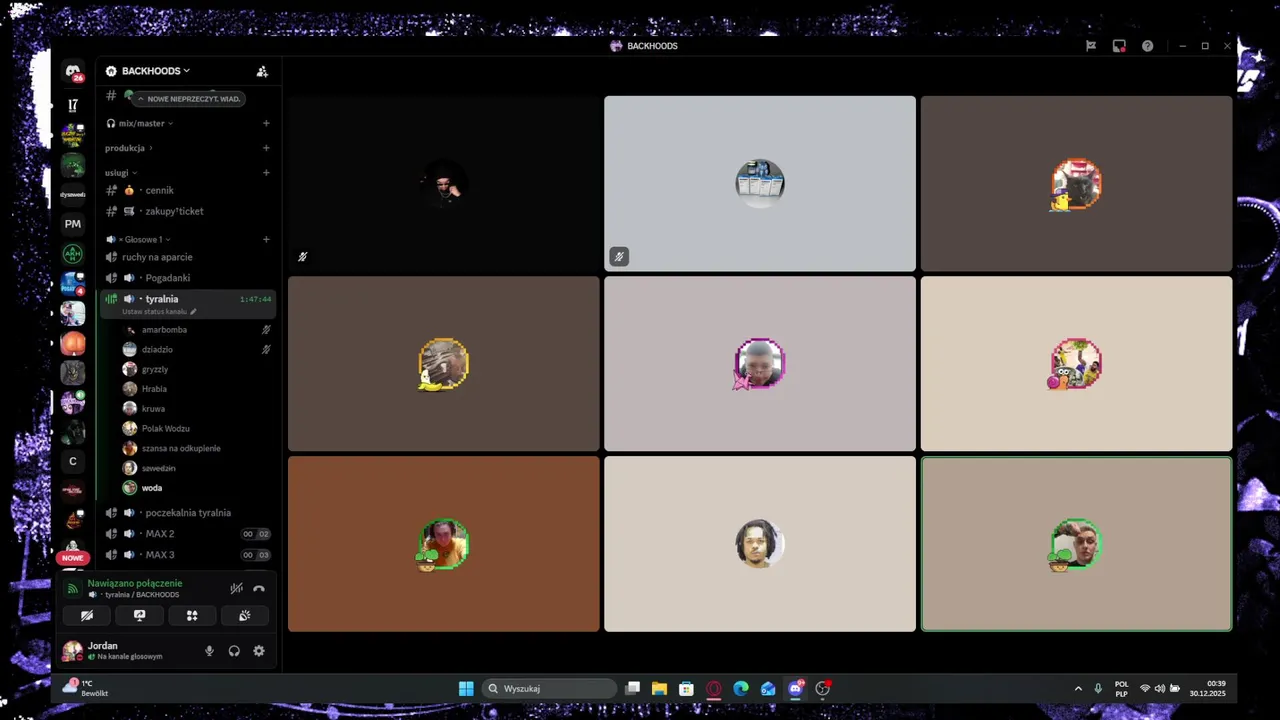Add channel to mix/master category
The height and width of the screenshot is (720, 1280).
(x=266, y=123)
